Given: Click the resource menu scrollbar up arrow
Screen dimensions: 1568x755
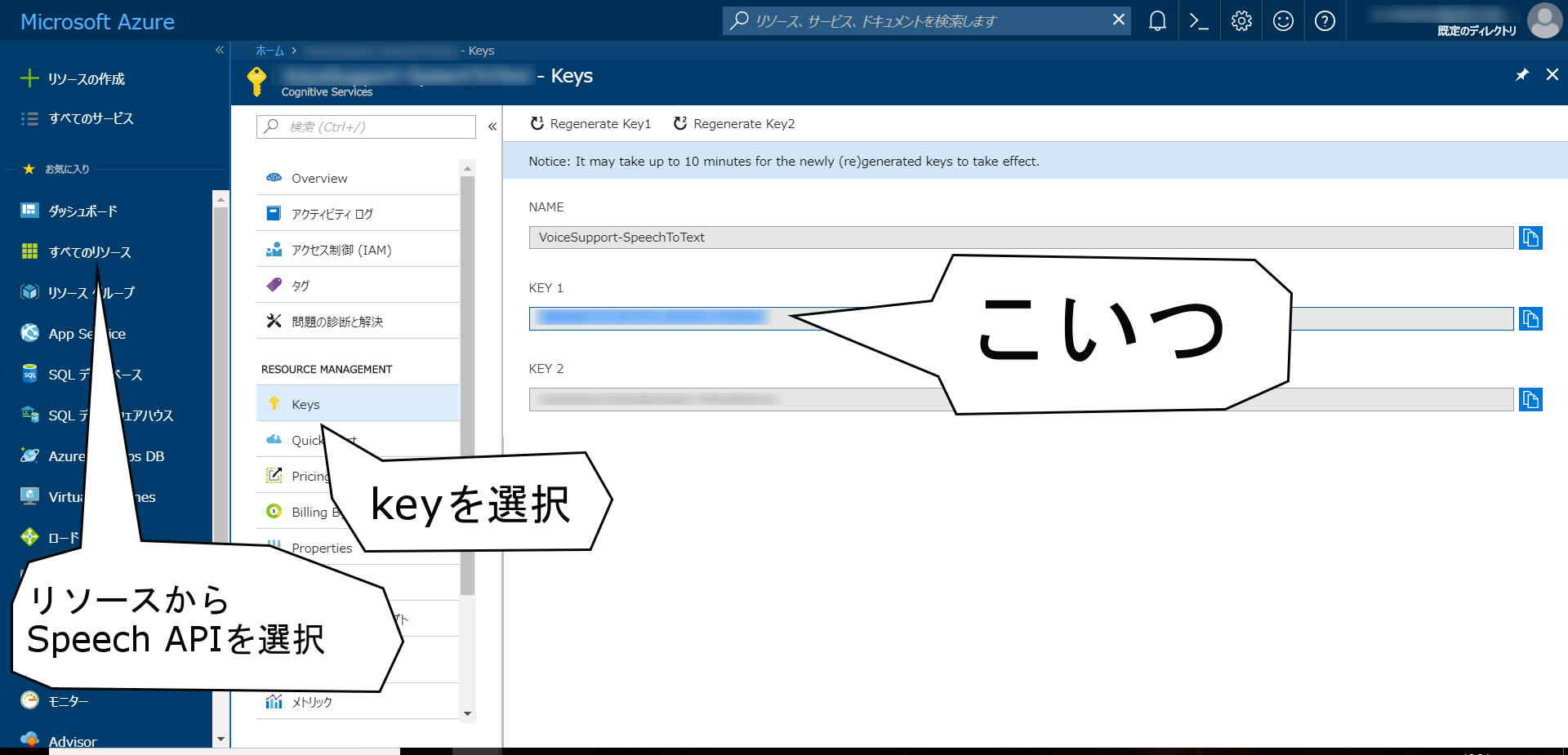Looking at the screenshot, I should click(467, 168).
